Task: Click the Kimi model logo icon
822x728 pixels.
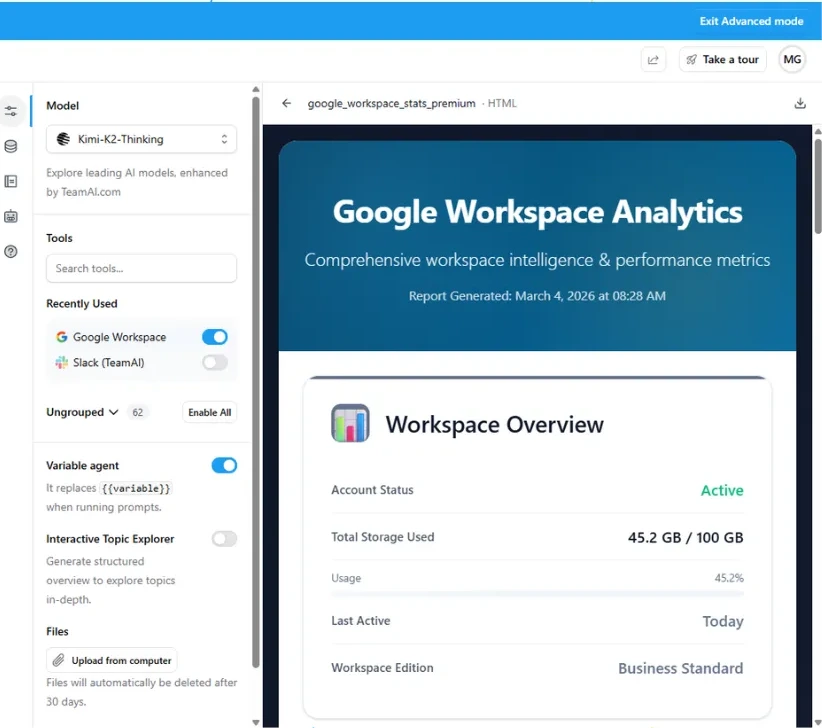Action: [x=63, y=139]
